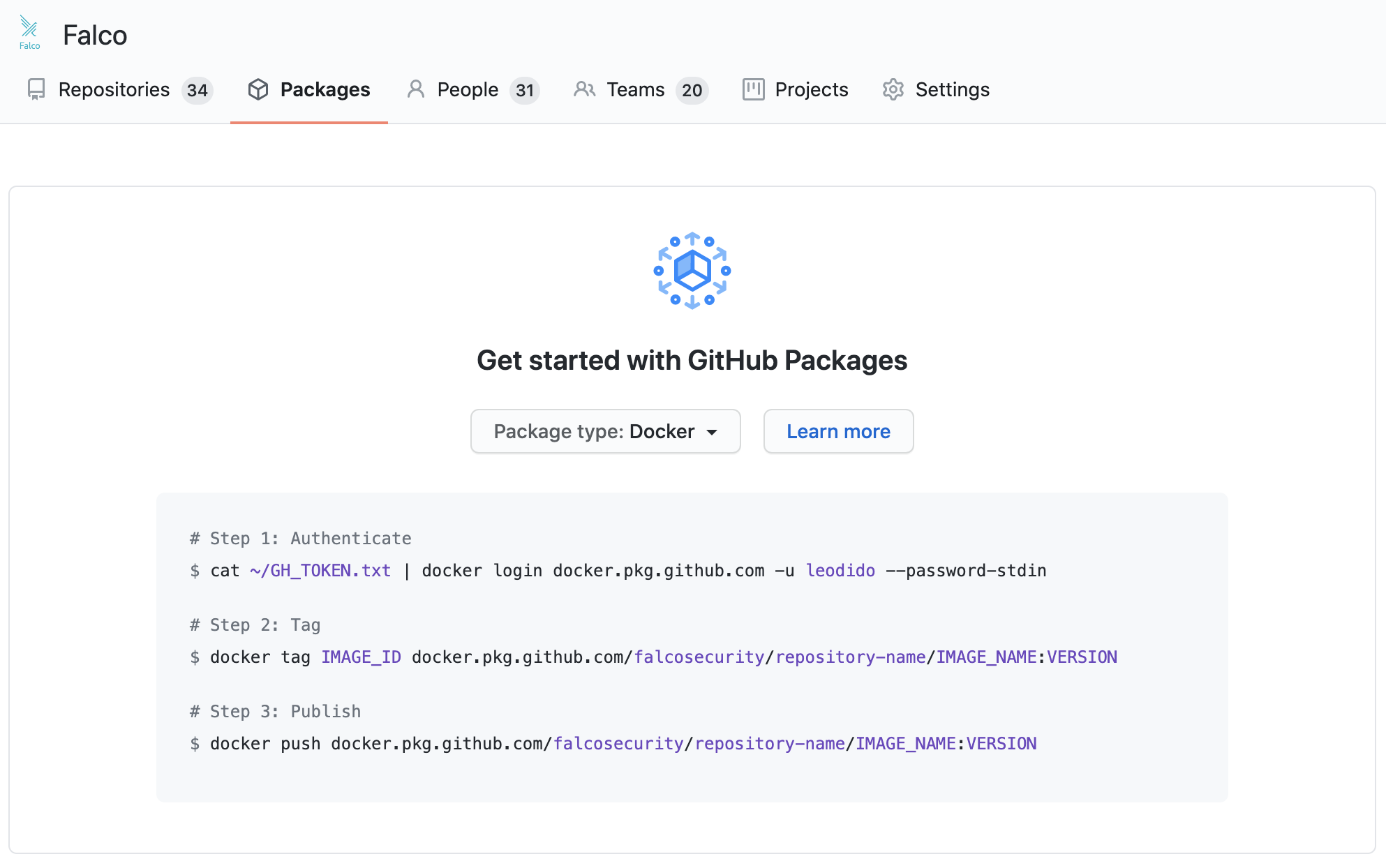Click the Falco heading title

pos(95,34)
